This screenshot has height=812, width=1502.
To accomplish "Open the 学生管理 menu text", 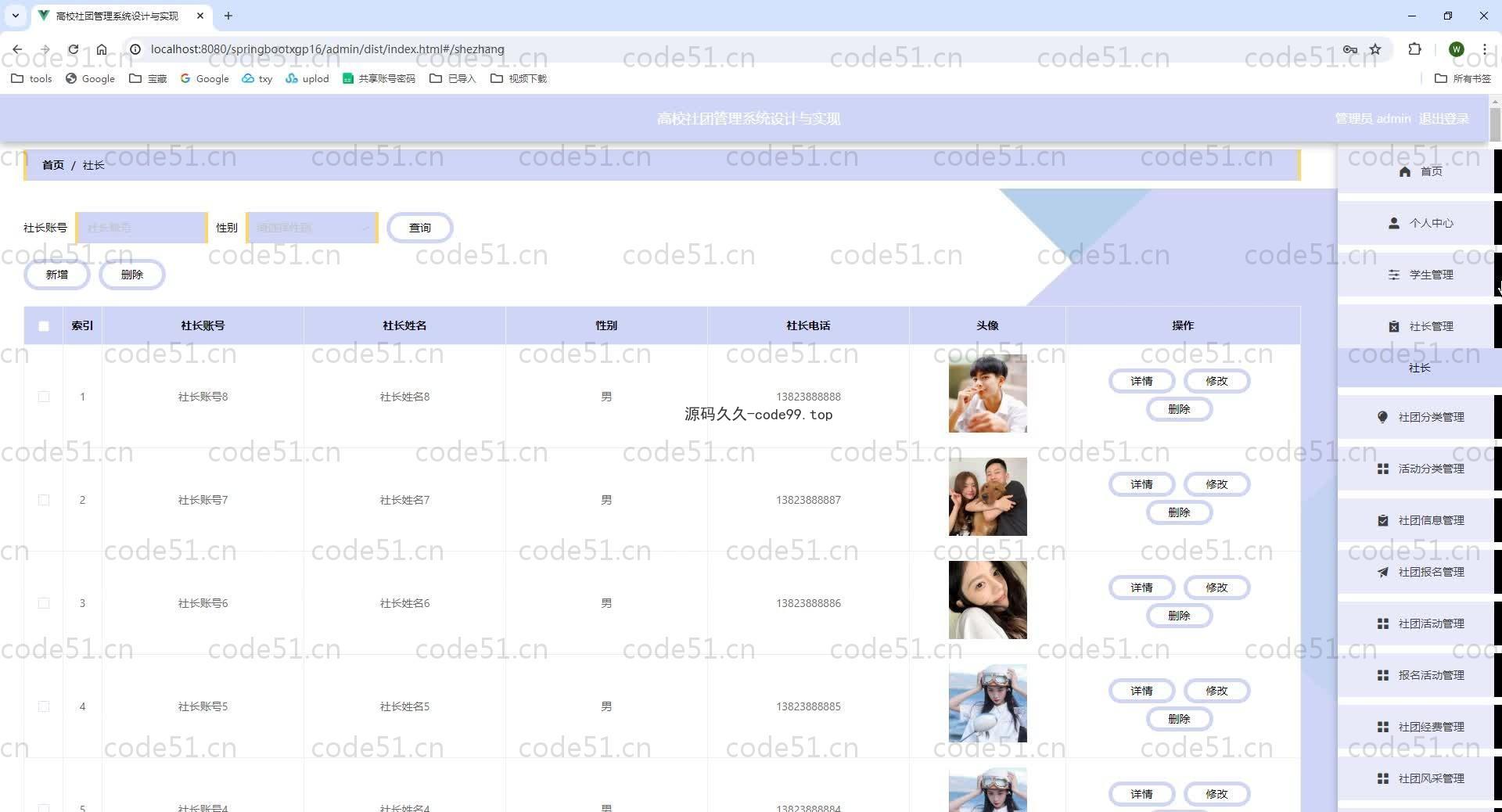I will coord(1432,275).
